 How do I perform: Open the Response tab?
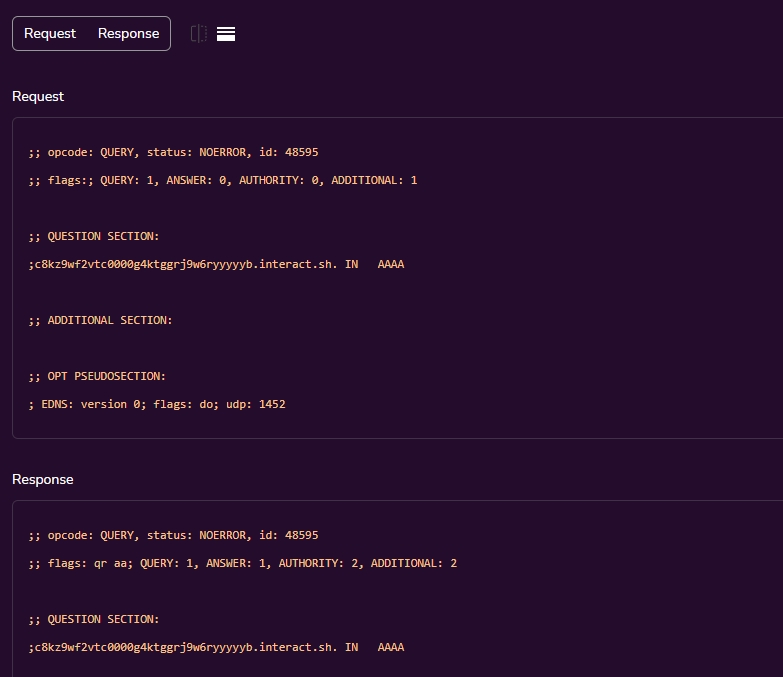pyautogui.click(x=128, y=34)
